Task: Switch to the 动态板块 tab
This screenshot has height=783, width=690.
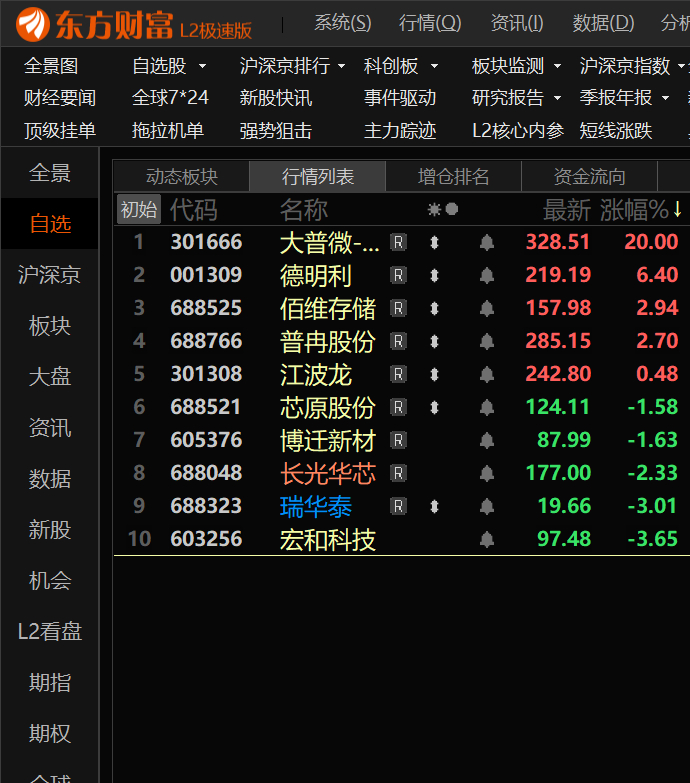Action: [x=182, y=176]
